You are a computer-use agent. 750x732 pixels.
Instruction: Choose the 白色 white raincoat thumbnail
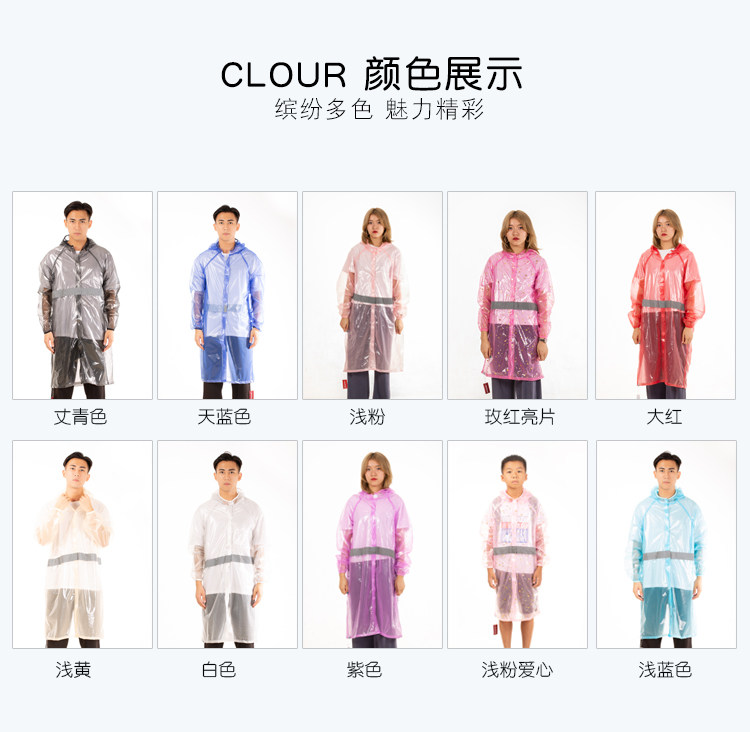pos(227,544)
